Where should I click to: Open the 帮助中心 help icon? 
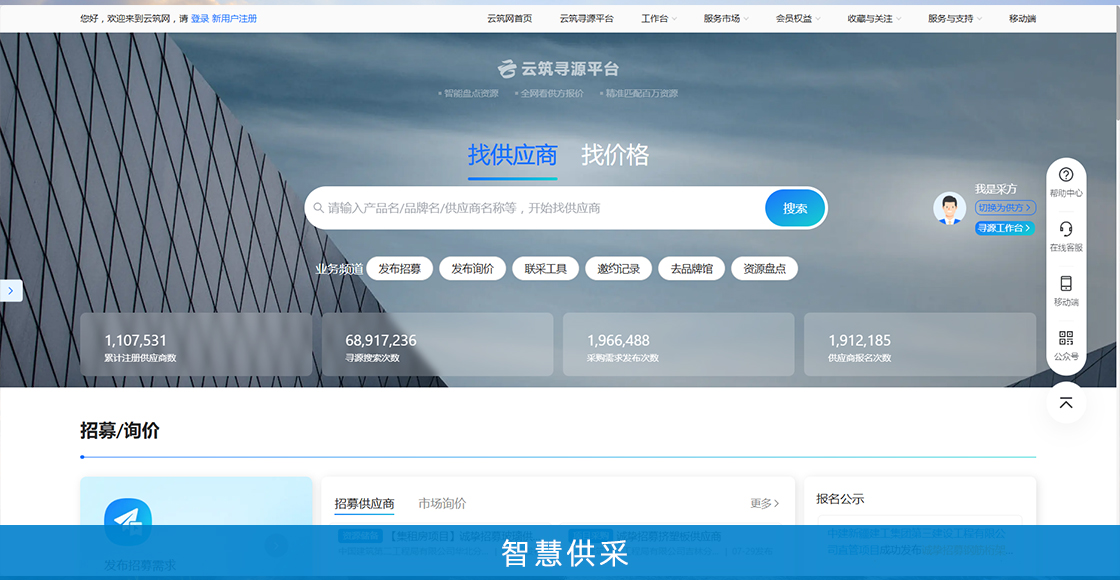pos(1066,174)
